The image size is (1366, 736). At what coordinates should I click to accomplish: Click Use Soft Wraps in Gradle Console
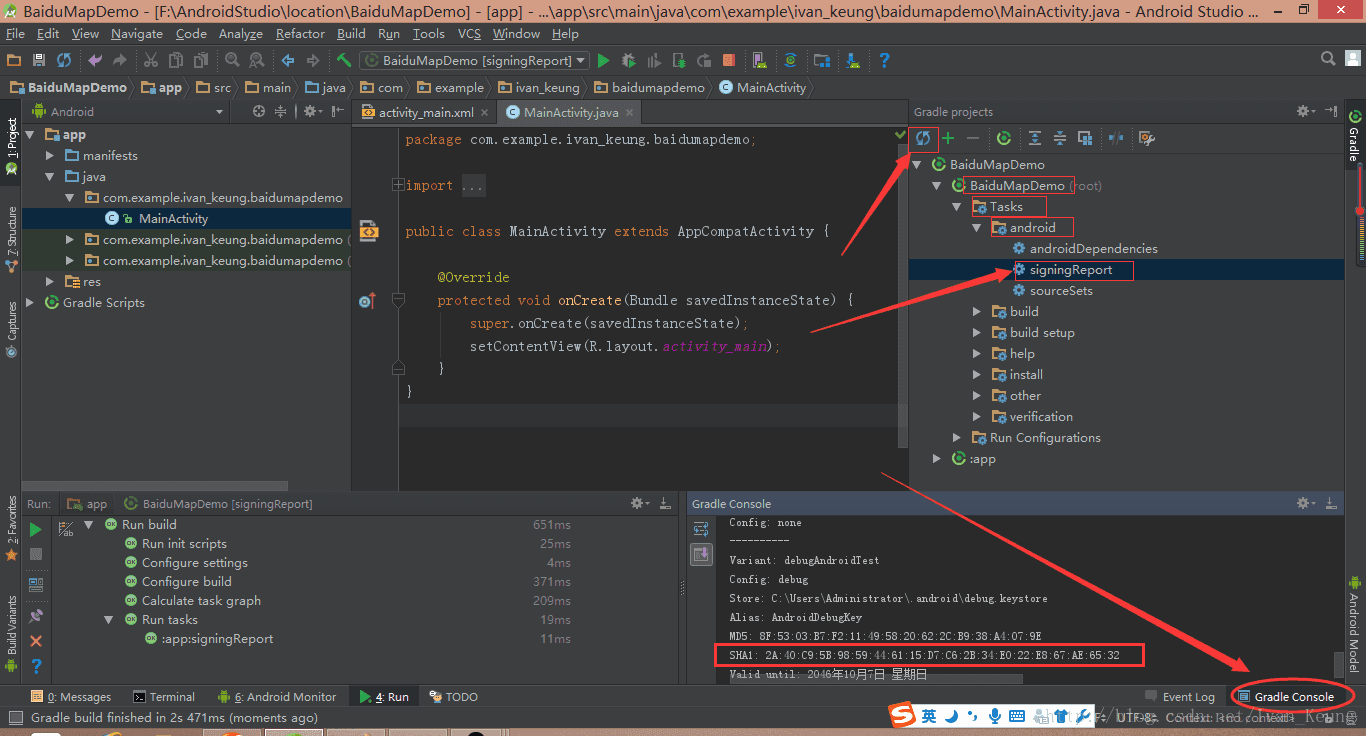pos(701,529)
